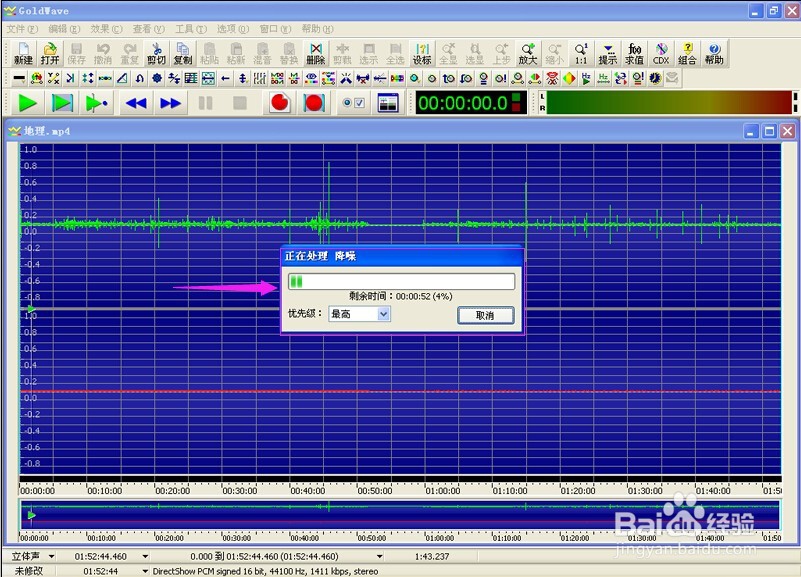Click the clock-gear effect icon
The height and width of the screenshot is (577, 801).
(x=655, y=78)
